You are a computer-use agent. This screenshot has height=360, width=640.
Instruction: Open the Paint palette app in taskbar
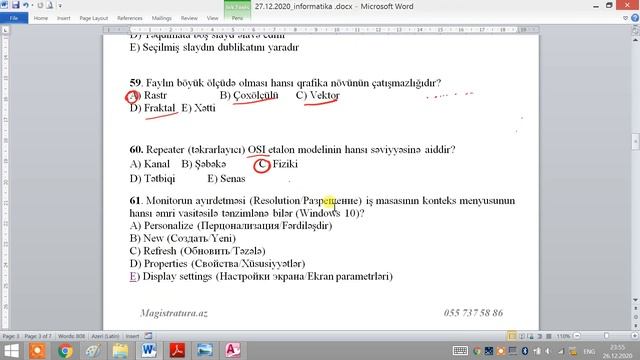(x=93, y=351)
